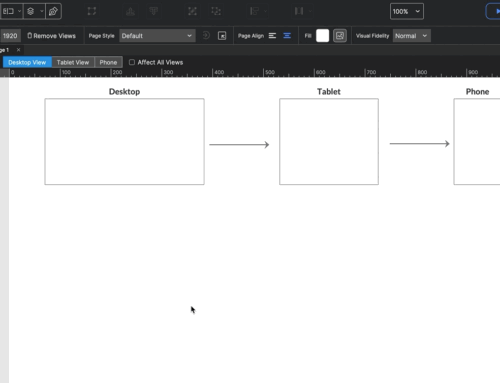The width and height of the screenshot is (500, 383).
Task: Switch to Desktop View tab
Action: (27, 62)
